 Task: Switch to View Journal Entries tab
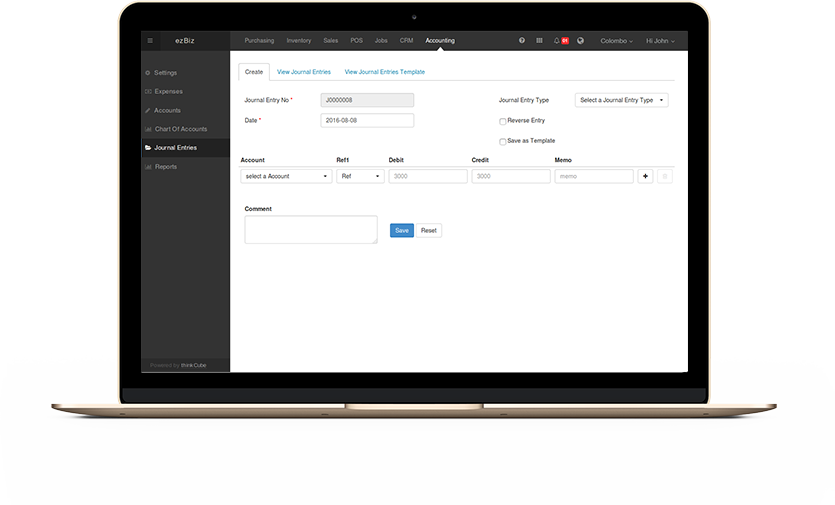click(x=304, y=72)
